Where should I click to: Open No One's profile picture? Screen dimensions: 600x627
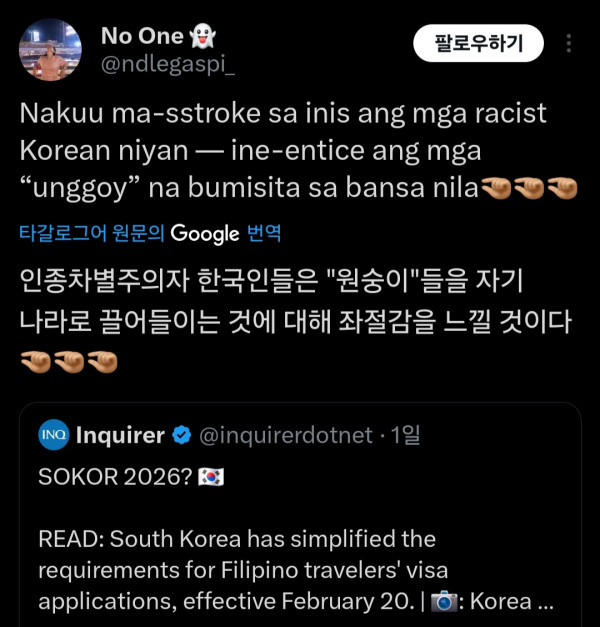point(50,50)
